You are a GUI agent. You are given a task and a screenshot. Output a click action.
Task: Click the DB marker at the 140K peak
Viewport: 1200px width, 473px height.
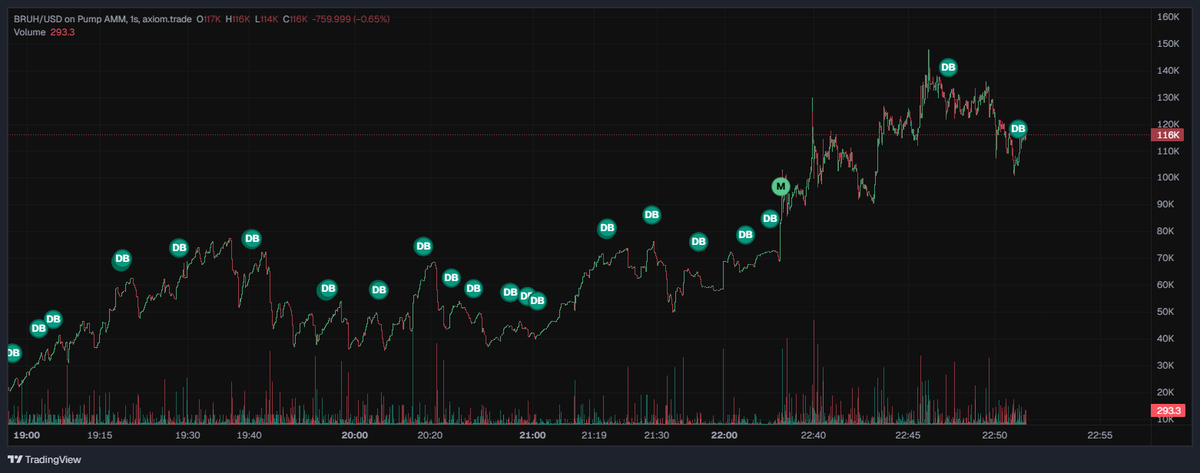(x=948, y=68)
